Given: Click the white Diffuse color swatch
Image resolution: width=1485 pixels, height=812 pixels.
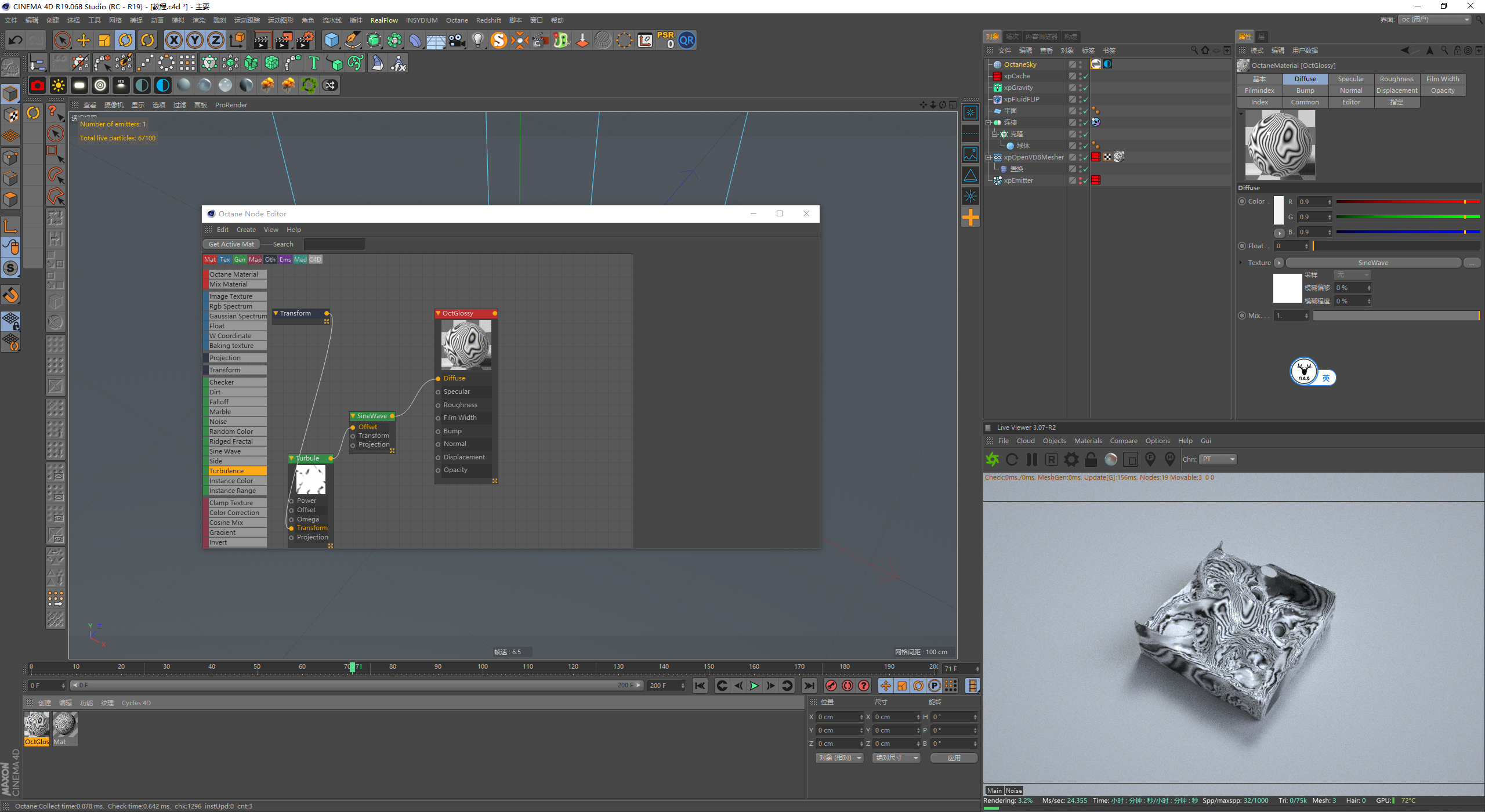Looking at the screenshot, I should coord(1278,210).
